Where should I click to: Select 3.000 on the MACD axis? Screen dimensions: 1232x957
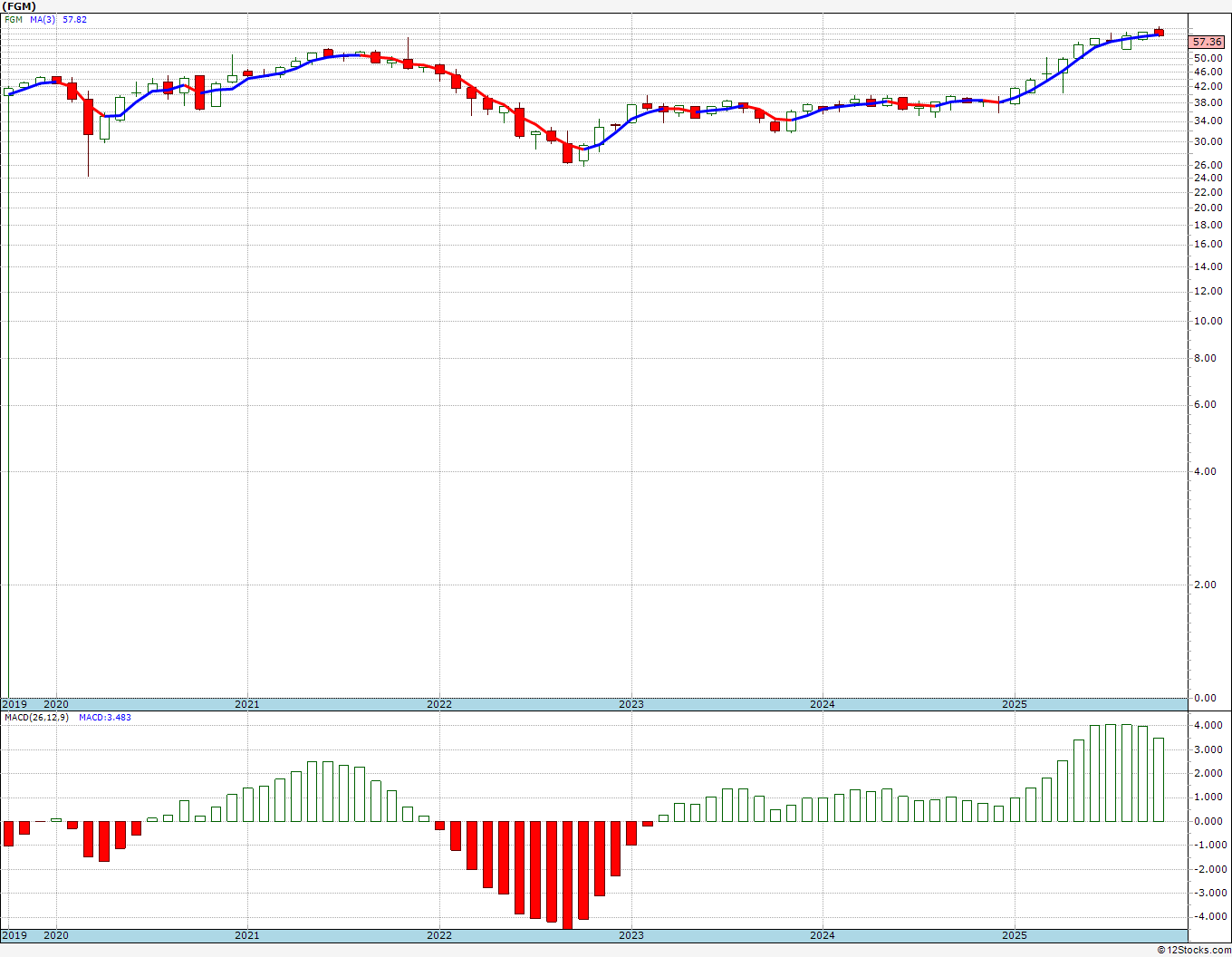pos(1209,749)
